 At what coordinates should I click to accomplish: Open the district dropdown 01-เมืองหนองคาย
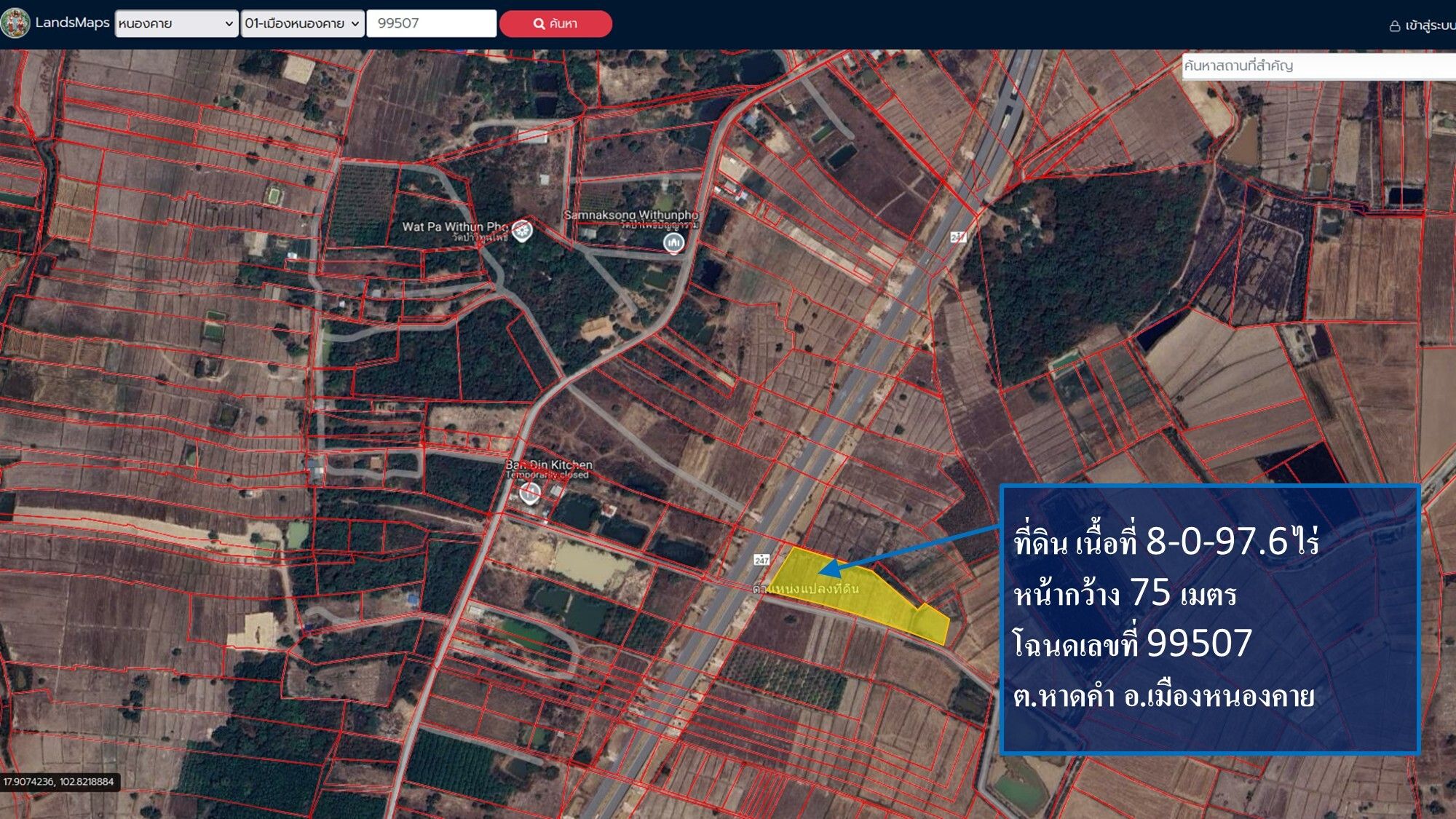pyautogui.click(x=303, y=23)
